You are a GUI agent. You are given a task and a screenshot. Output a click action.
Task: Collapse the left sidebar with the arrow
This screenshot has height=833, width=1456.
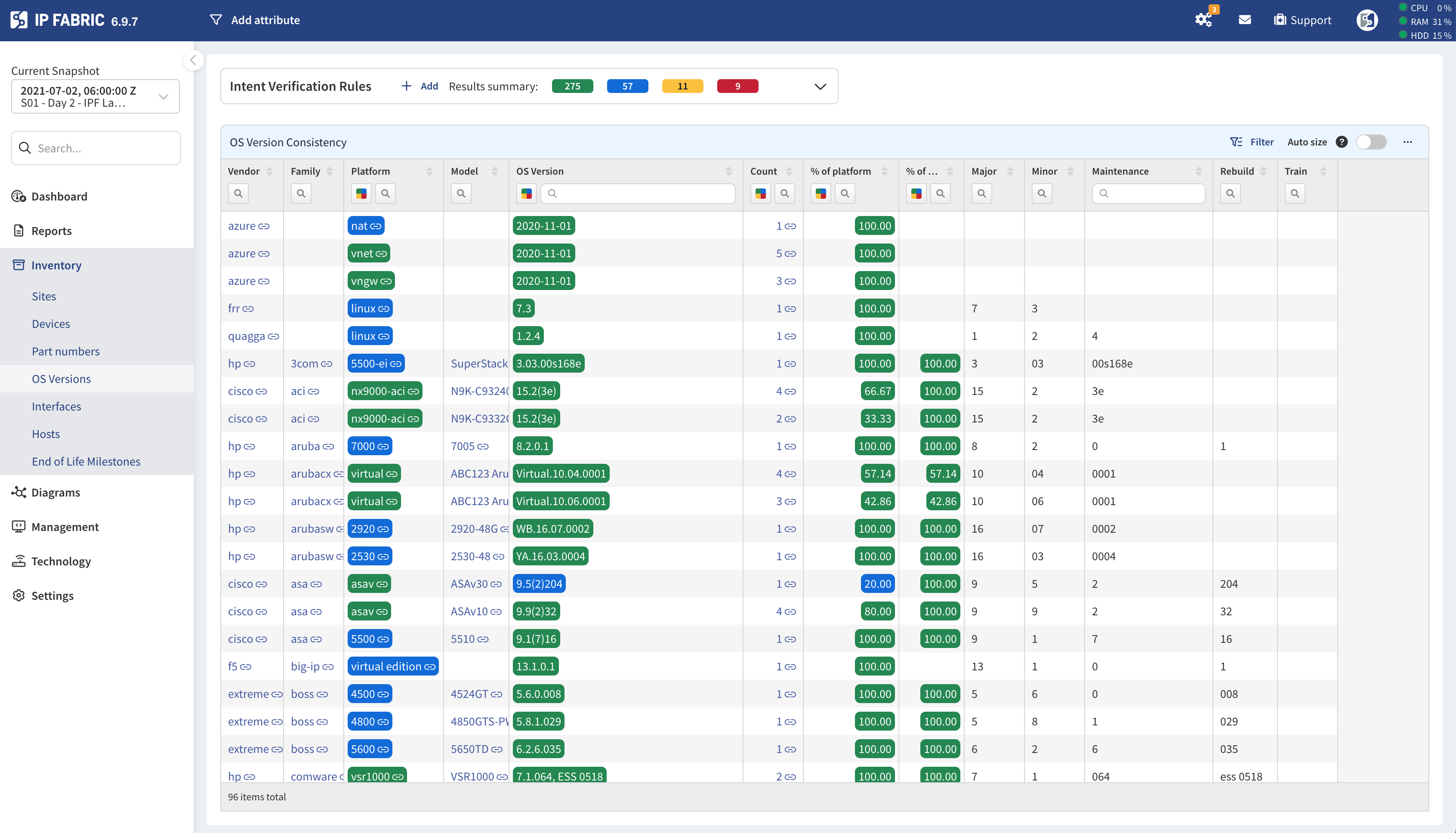click(x=193, y=60)
